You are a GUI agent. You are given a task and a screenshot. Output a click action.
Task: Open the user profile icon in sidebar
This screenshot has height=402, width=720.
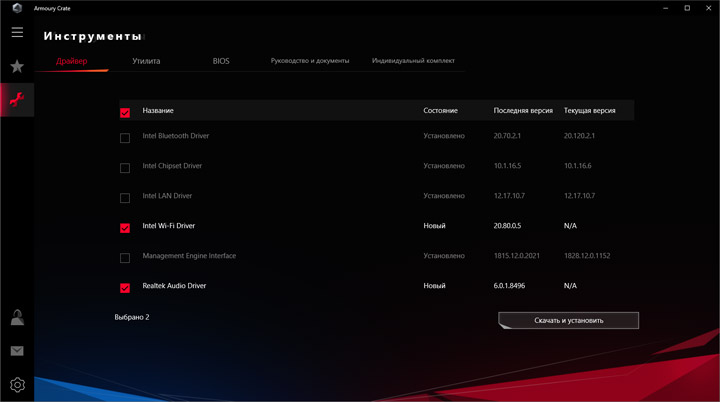coord(17,317)
